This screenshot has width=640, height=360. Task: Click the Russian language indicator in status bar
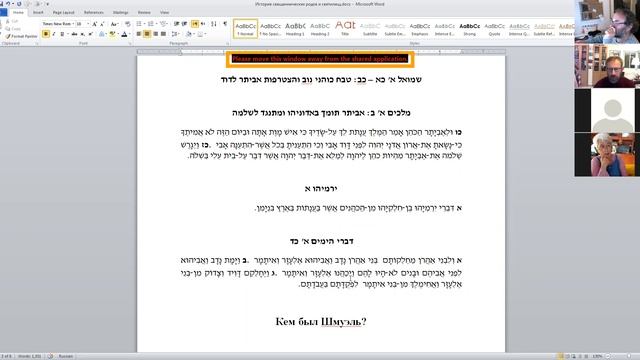click(65, 356)
